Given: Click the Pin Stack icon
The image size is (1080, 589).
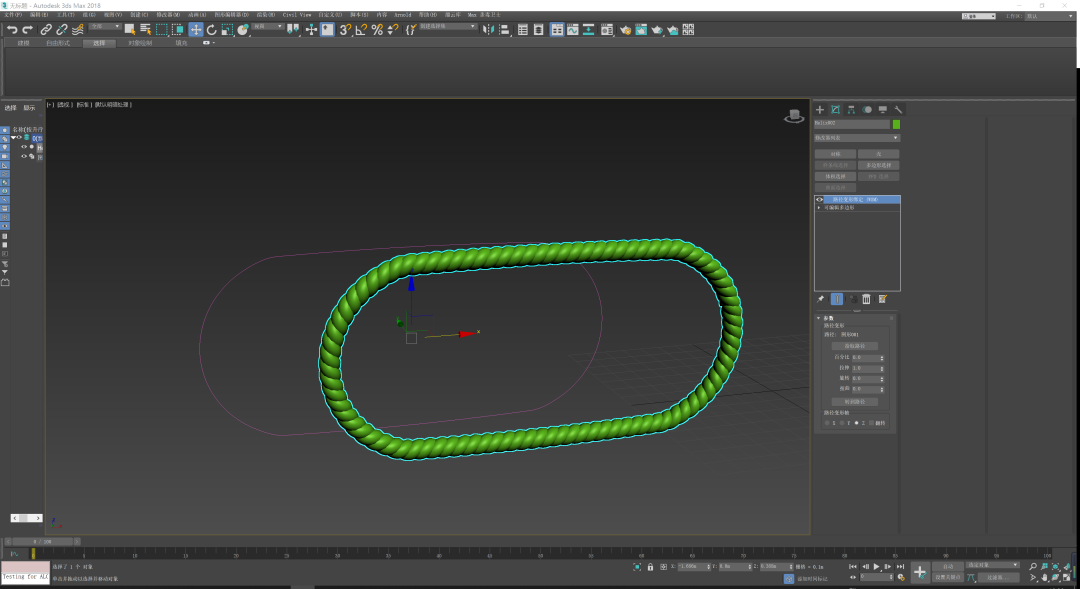Looking at the screenshot, I should point(820,299).
